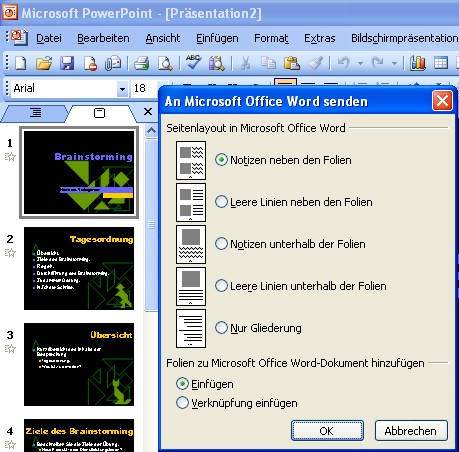
Task: Open the Extras menu
Action: (x=320, y=38)
